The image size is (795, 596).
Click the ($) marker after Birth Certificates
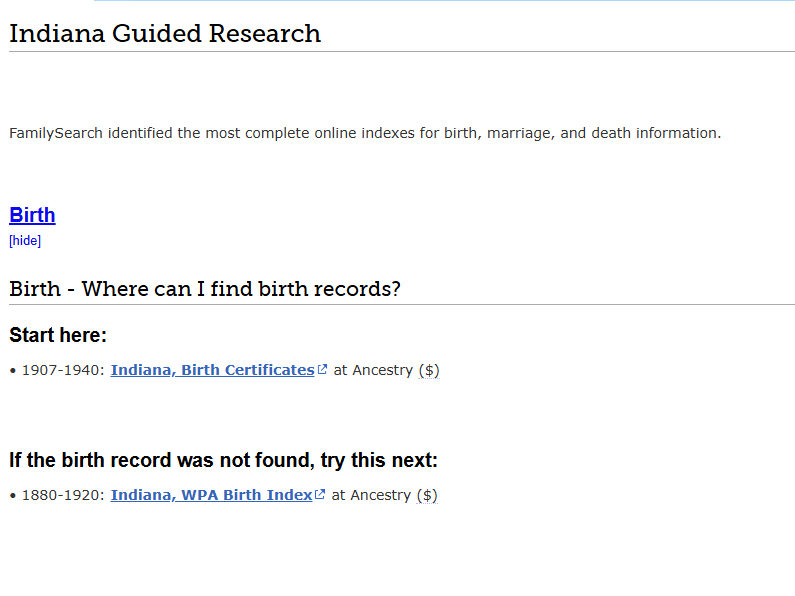click(x=429, y=370)
